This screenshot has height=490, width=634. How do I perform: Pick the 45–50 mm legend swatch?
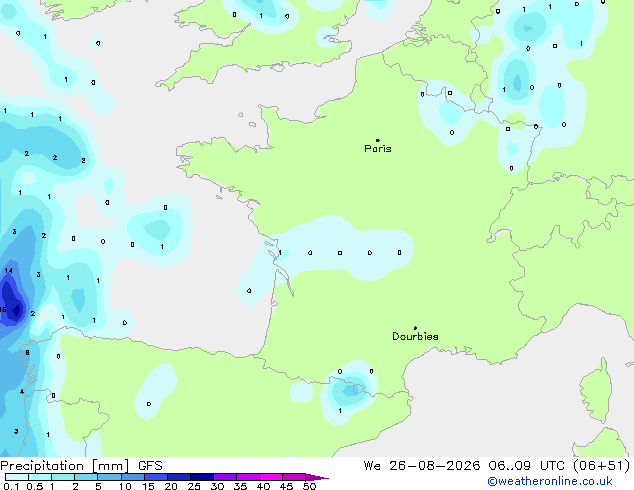coord(294,477)
